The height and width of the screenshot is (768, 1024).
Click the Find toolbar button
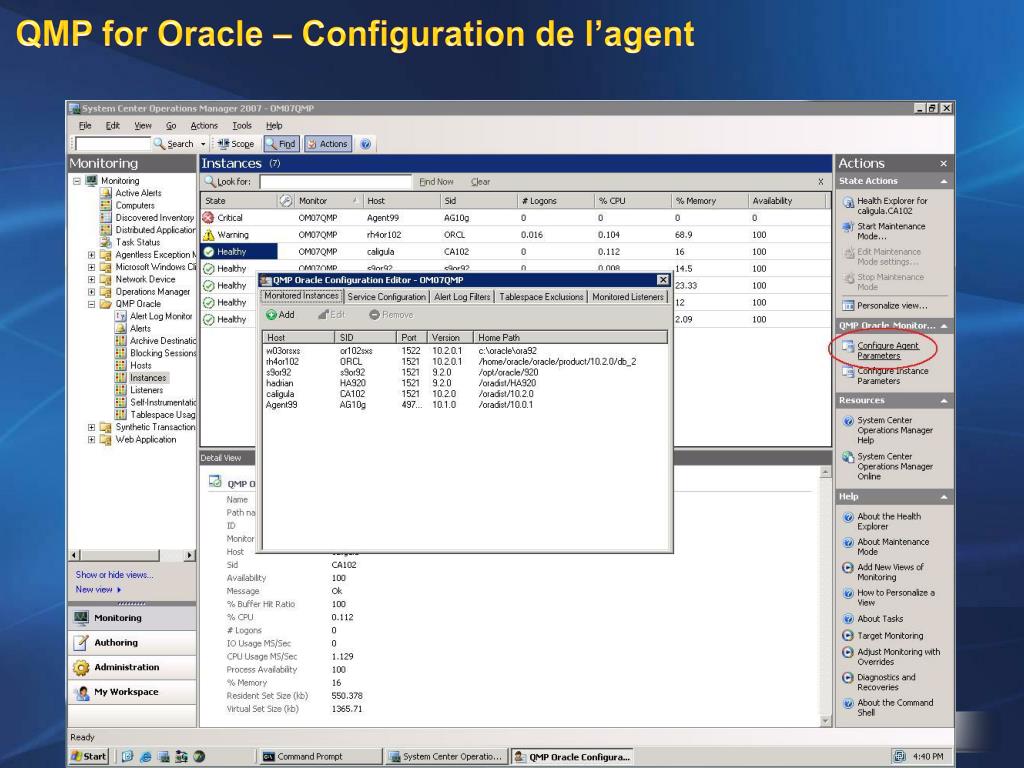281,144
